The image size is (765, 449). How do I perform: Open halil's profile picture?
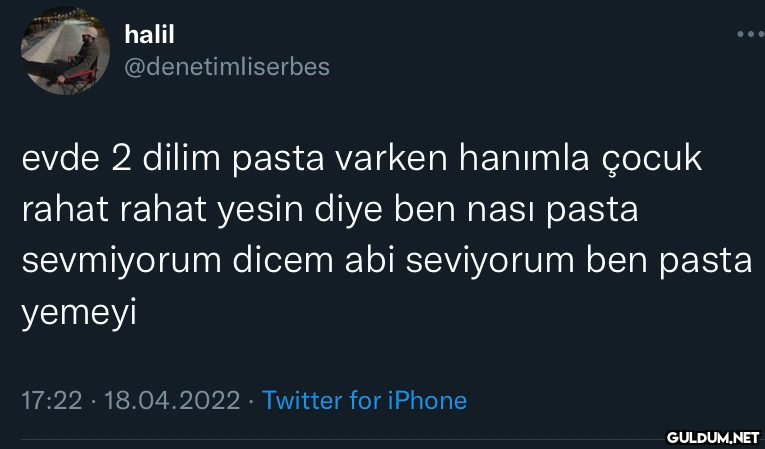(66, 51)
